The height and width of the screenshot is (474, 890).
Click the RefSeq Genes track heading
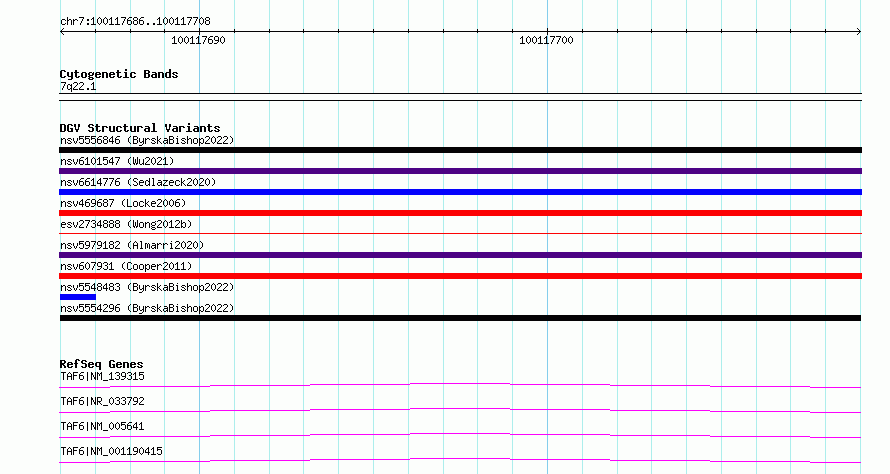pos(101,364)
